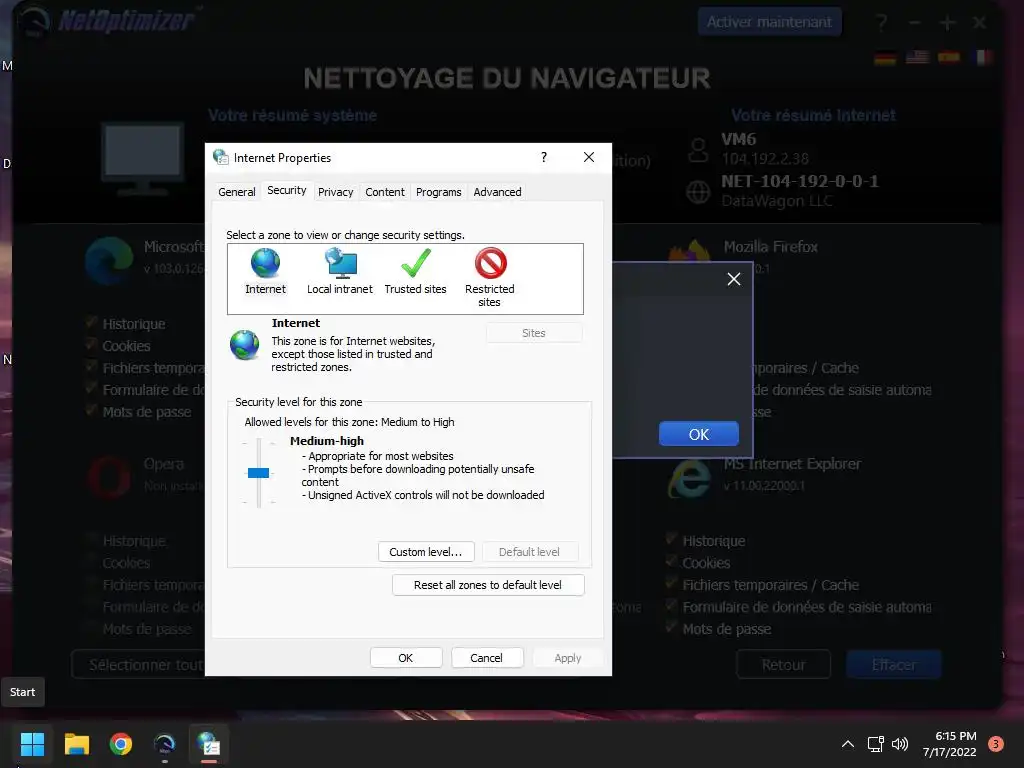
Task: Open the Advanced tab
Action: tap(497, 192)
